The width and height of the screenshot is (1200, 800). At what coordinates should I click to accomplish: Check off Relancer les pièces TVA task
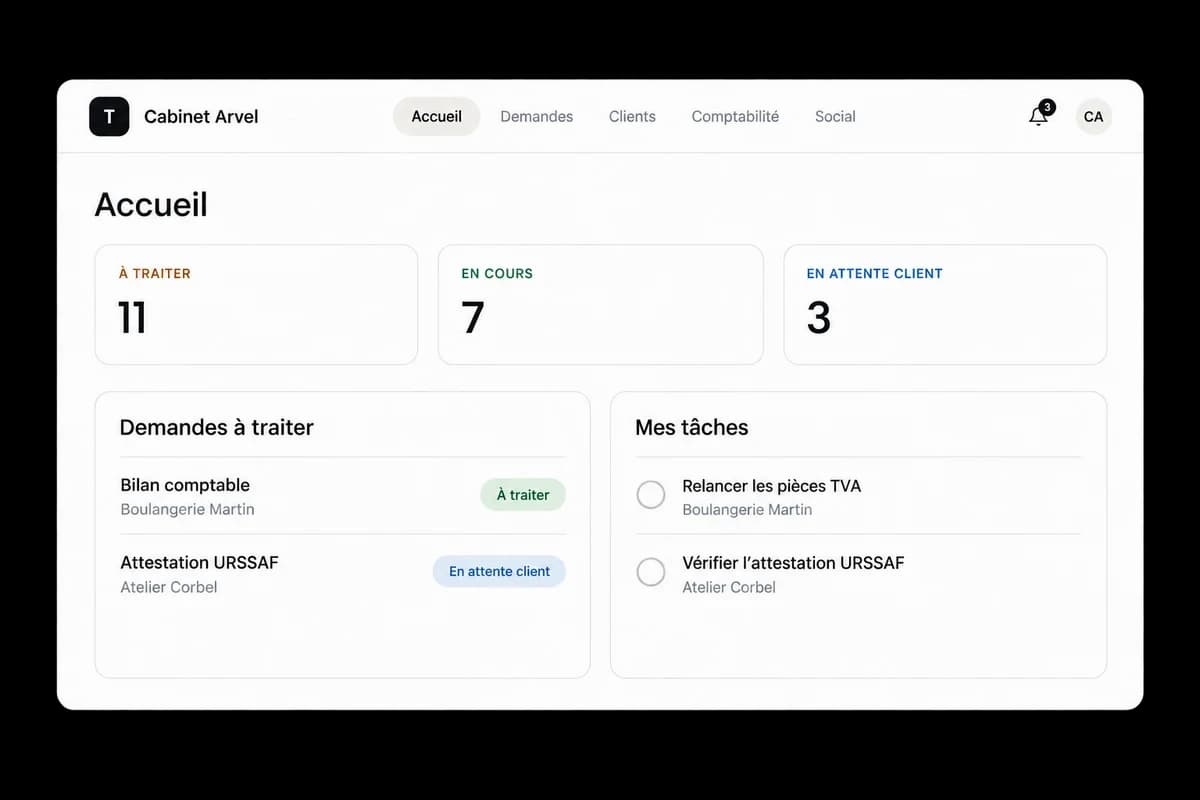(651, 495)
